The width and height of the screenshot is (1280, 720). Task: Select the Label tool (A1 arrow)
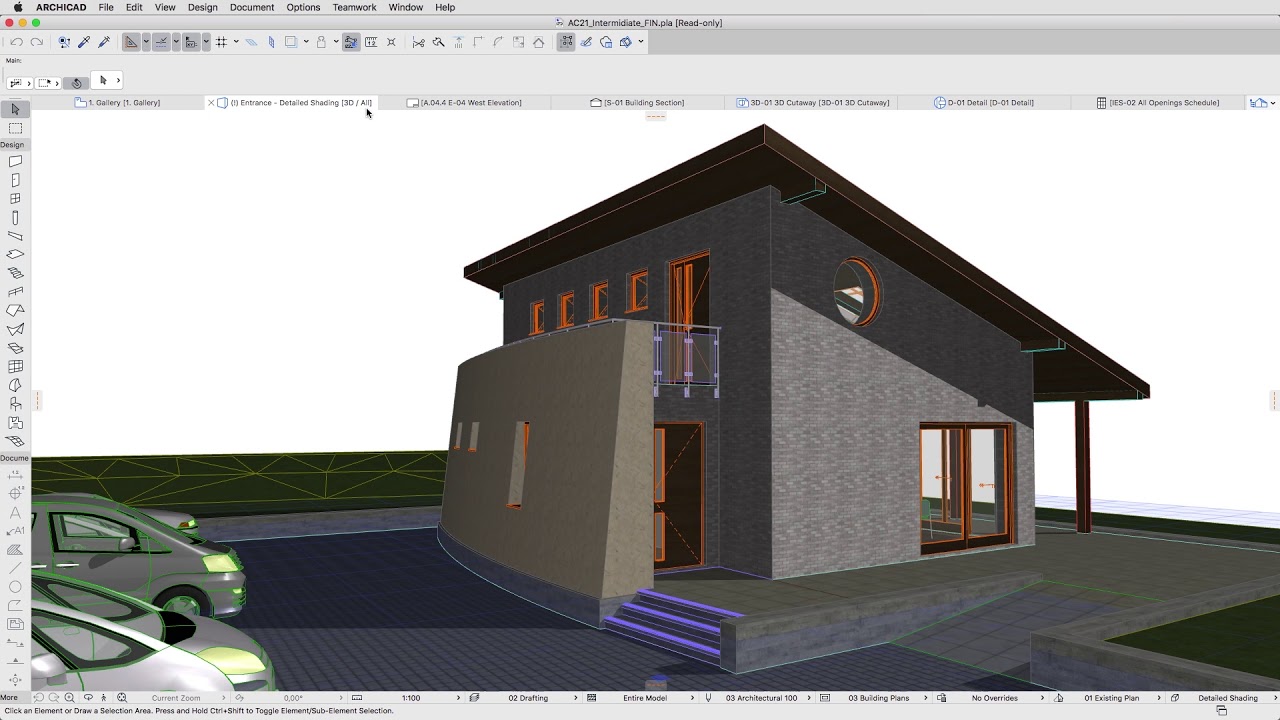click(15, 531)
